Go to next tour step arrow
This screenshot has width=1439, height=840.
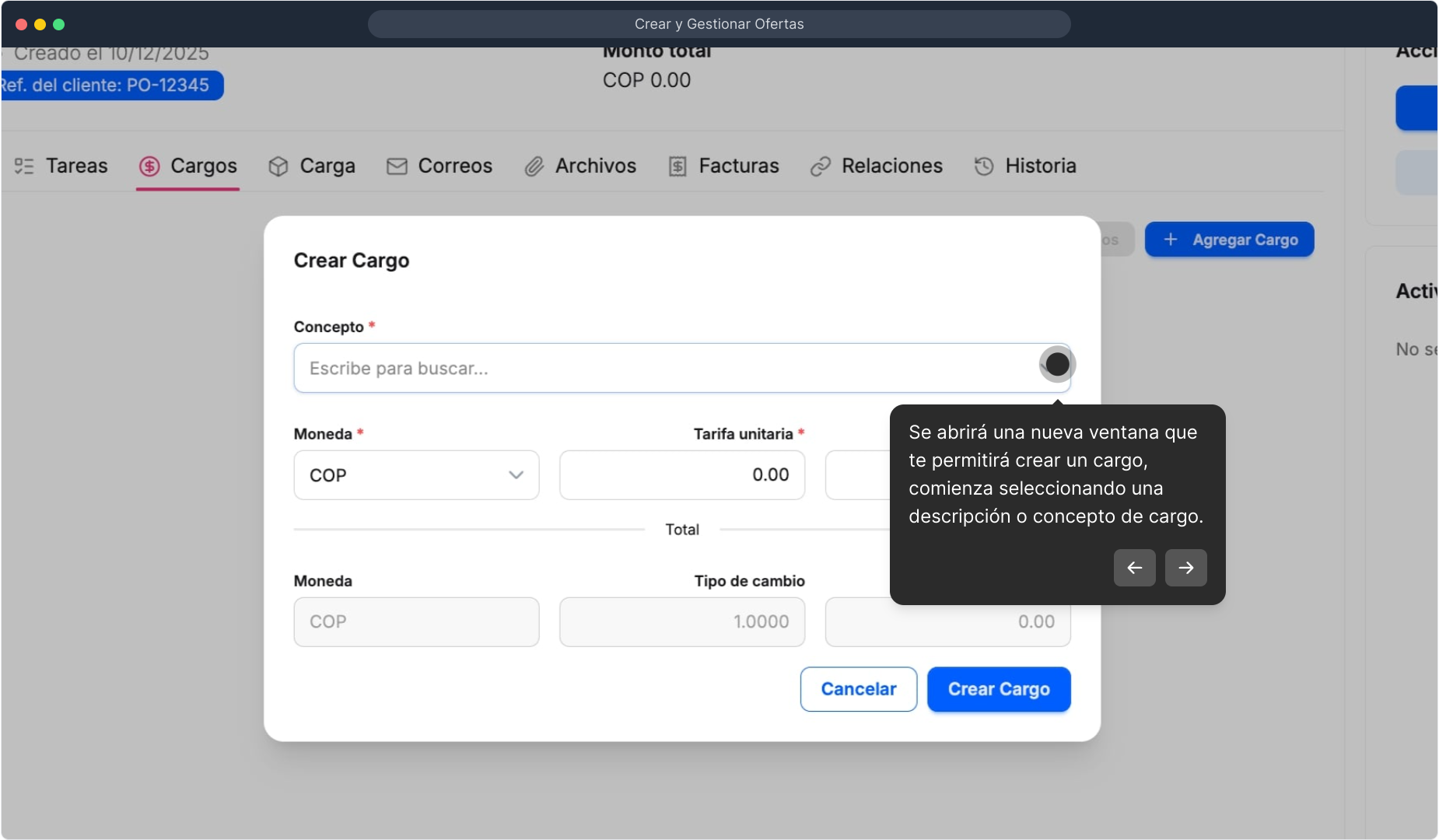[x=1185, y=568]
